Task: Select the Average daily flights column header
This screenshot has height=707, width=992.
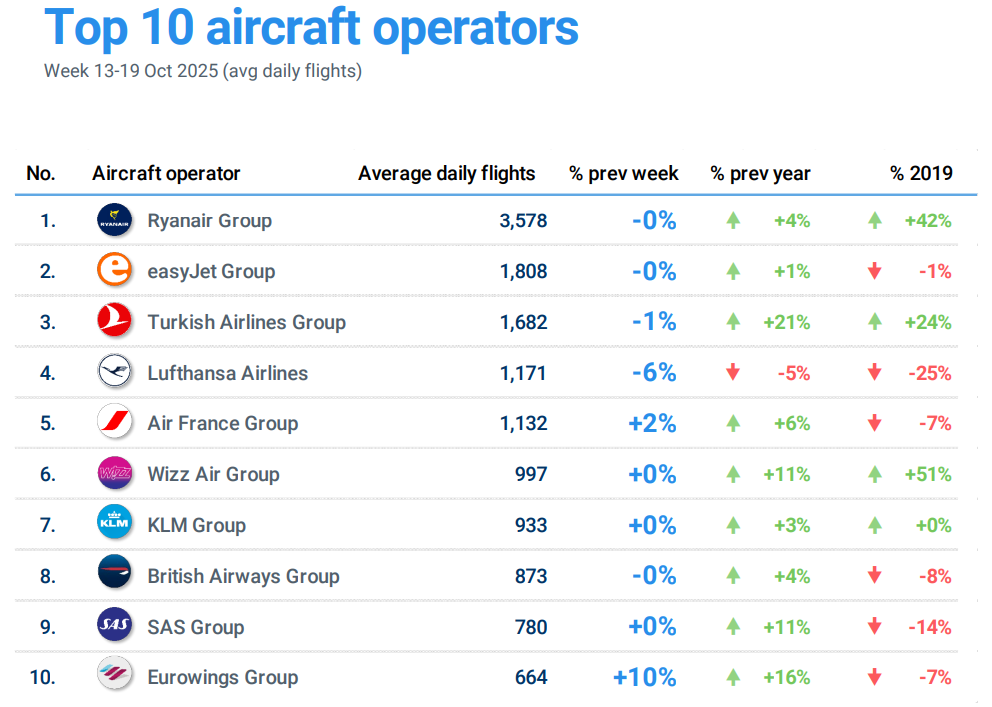Action: [446, 173]
